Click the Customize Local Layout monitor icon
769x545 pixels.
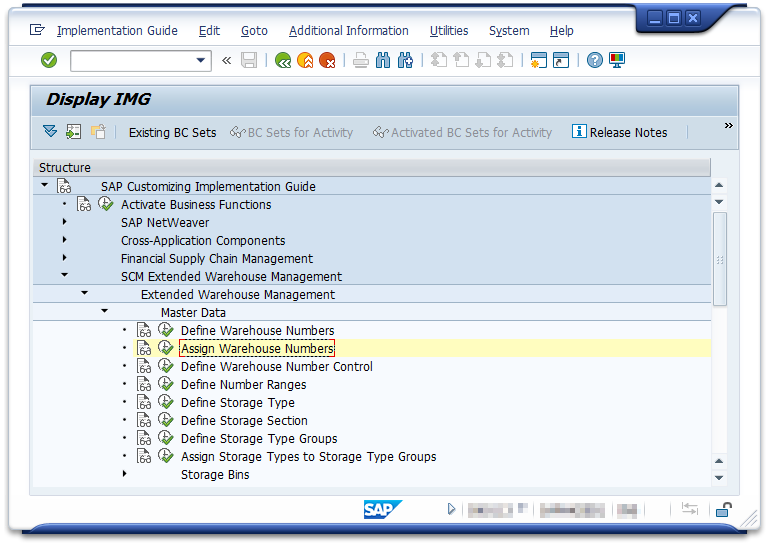pyautogui.click(x=617, y=61)
